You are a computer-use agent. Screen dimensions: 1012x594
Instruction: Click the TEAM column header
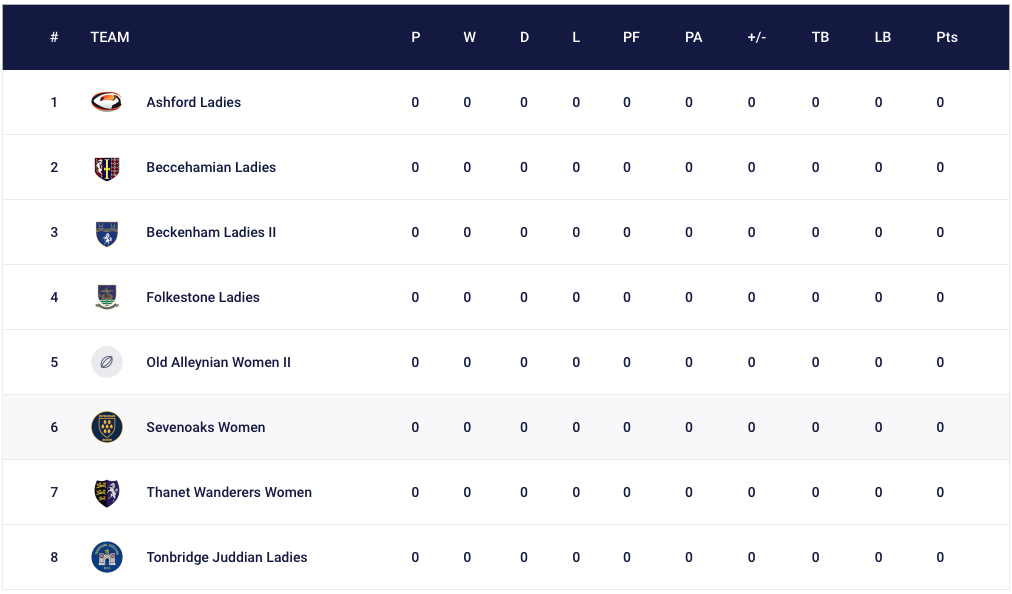coord(110,37)
